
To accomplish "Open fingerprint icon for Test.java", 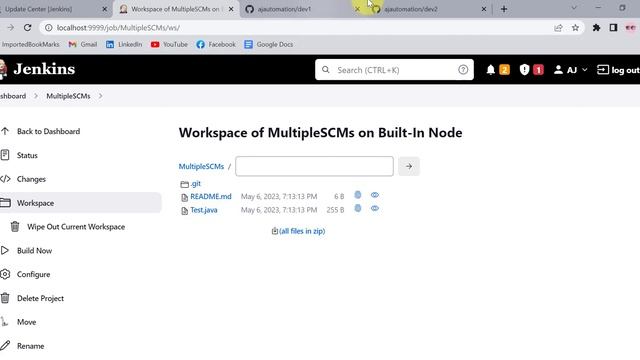I will coord(358,209).
